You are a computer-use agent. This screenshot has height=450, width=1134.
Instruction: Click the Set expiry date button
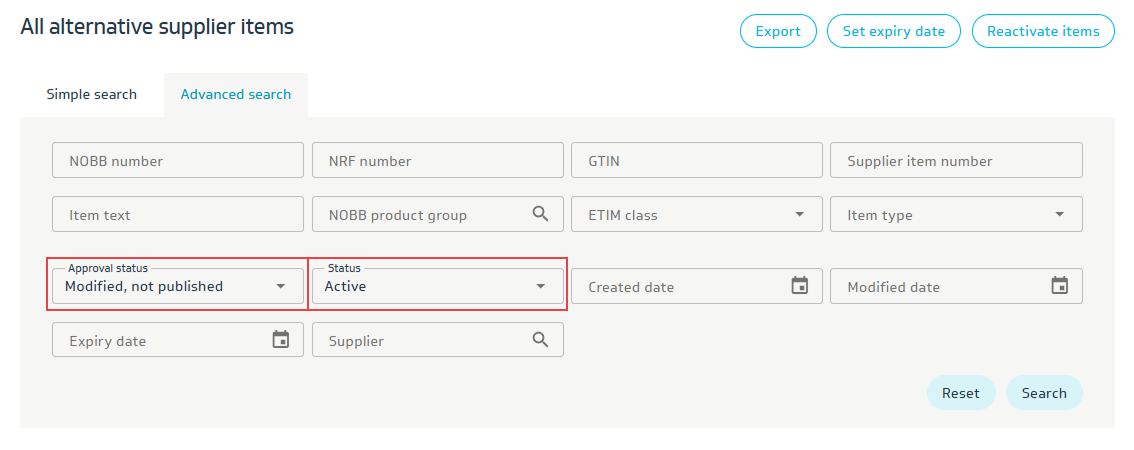pos(893,31)
